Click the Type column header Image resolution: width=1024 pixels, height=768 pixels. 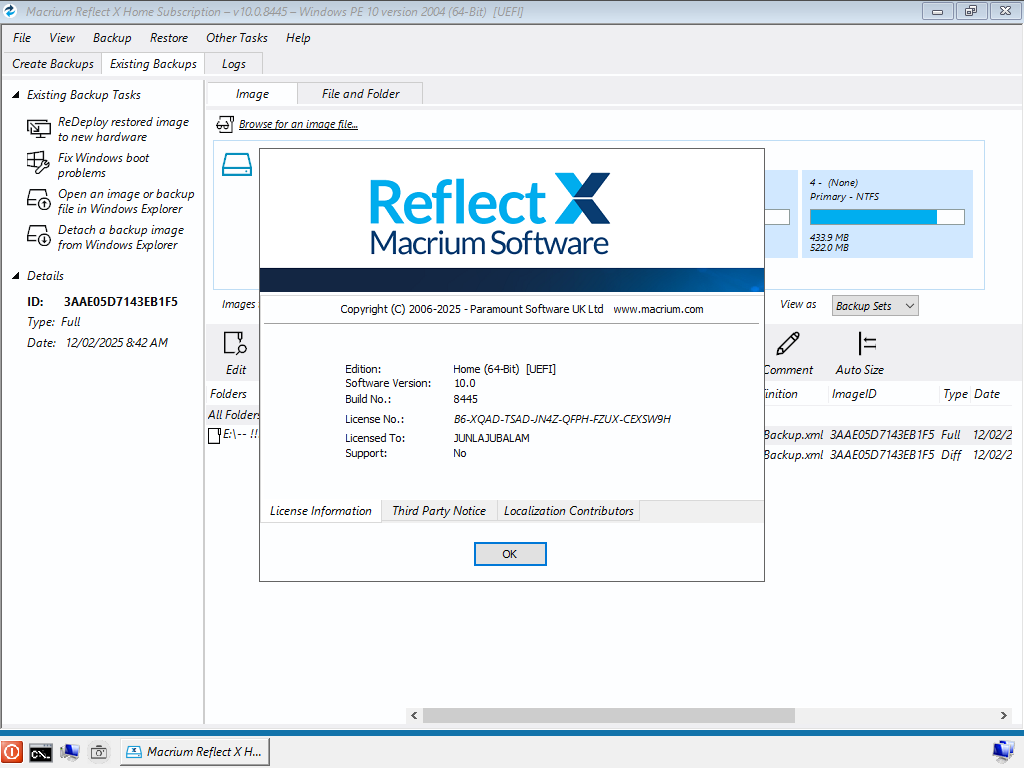point(955,394)
